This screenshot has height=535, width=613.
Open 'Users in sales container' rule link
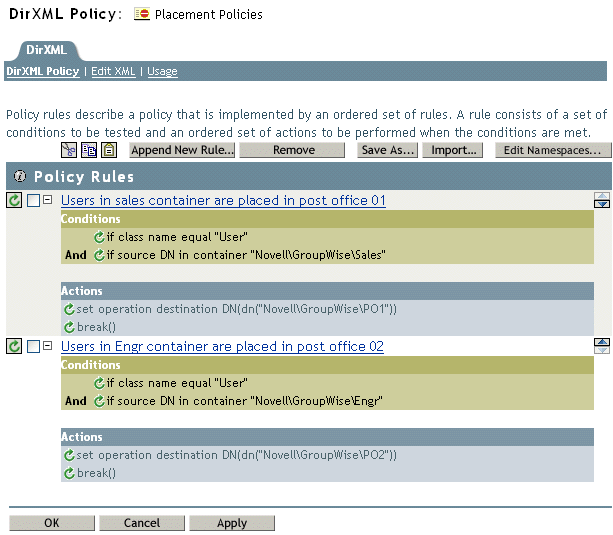coord(223,201)
